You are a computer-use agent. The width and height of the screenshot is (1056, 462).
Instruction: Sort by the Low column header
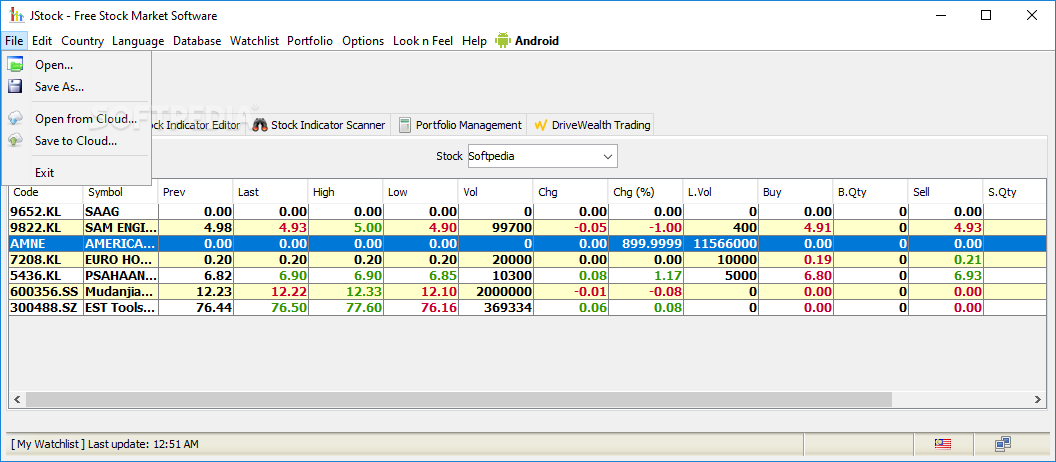[420, 192]
